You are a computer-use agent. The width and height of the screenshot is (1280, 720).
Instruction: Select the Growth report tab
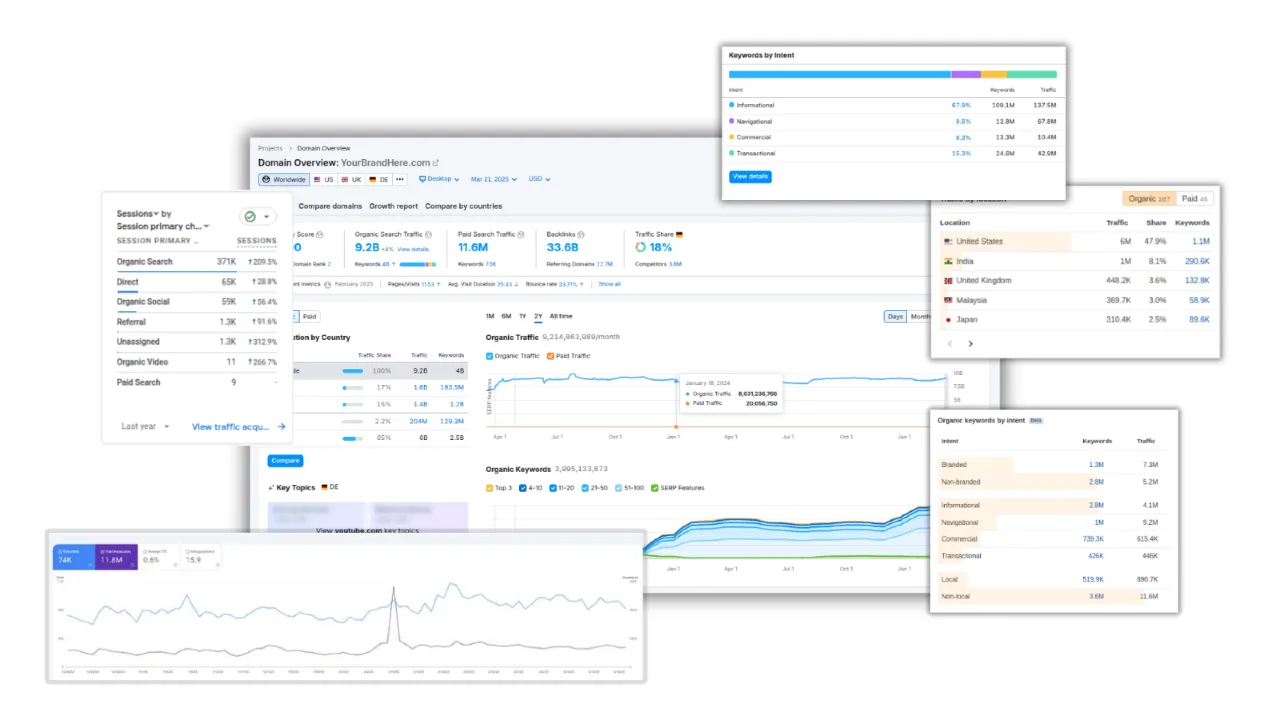point(393,206)
